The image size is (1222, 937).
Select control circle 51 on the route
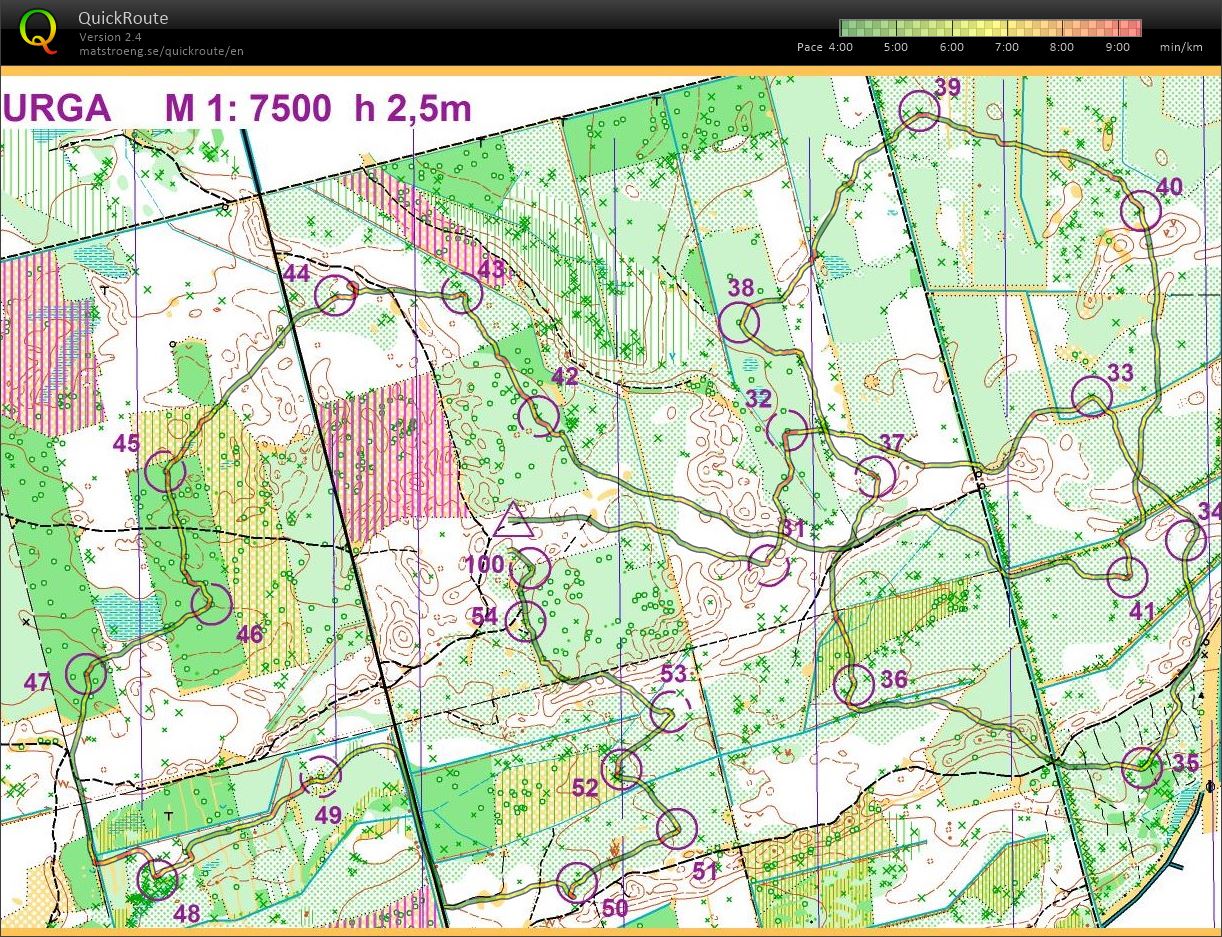coord(676,829)
